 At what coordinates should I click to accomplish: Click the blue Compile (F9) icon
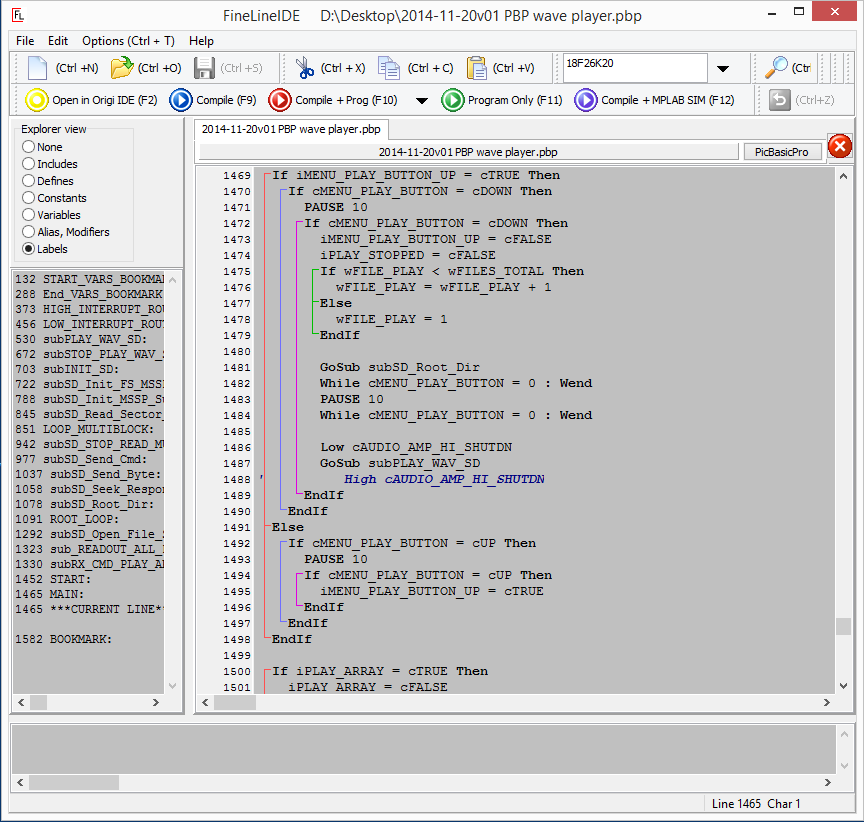tap(181, 100)
